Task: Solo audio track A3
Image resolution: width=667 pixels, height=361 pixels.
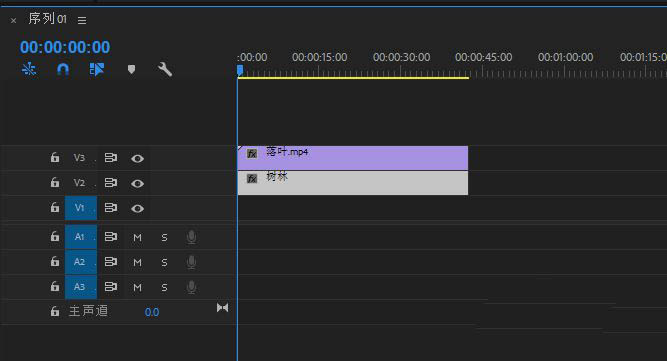Action: tap(164, 287)
